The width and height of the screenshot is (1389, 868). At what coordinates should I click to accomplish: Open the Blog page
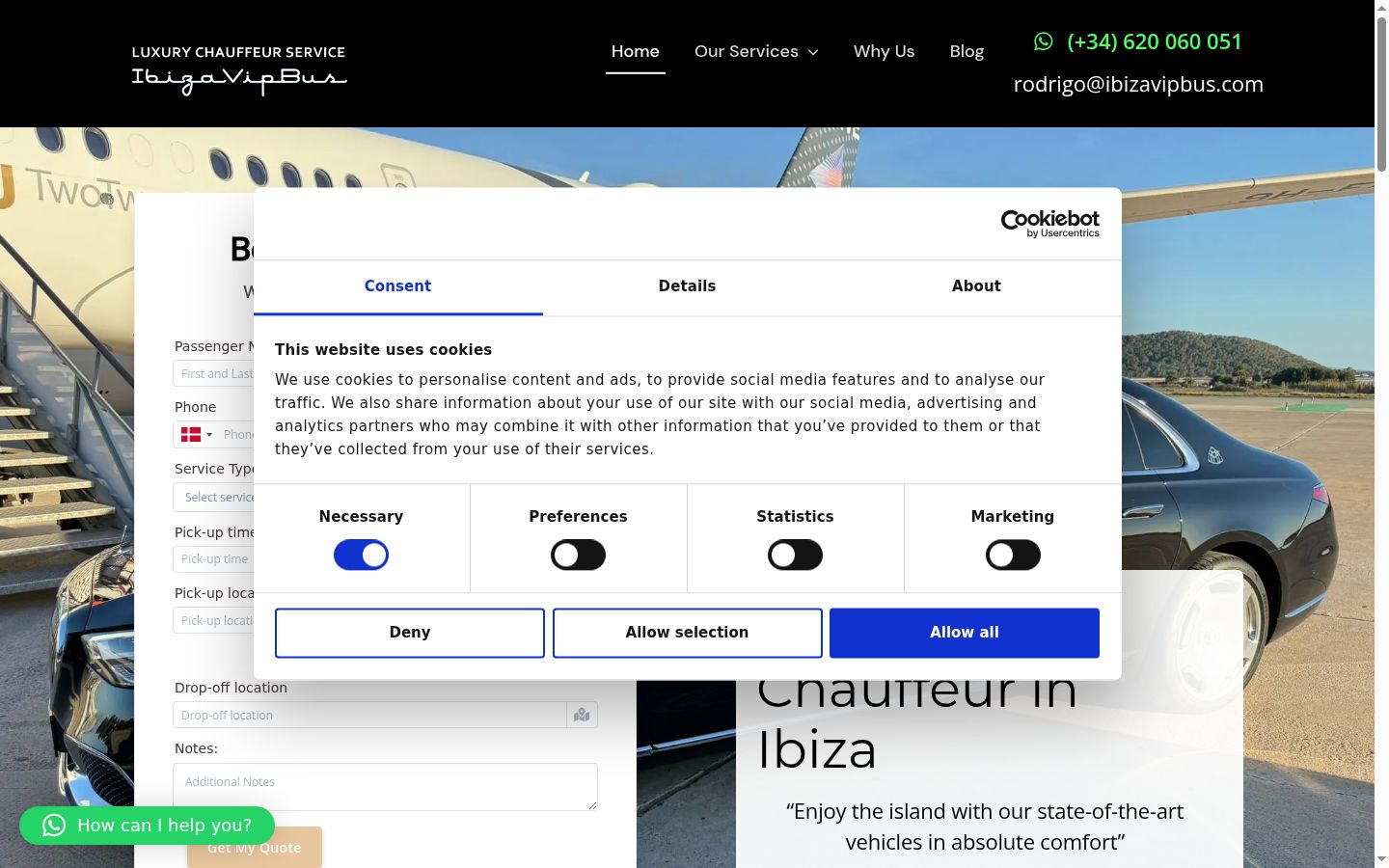click(x=967, y=51)
